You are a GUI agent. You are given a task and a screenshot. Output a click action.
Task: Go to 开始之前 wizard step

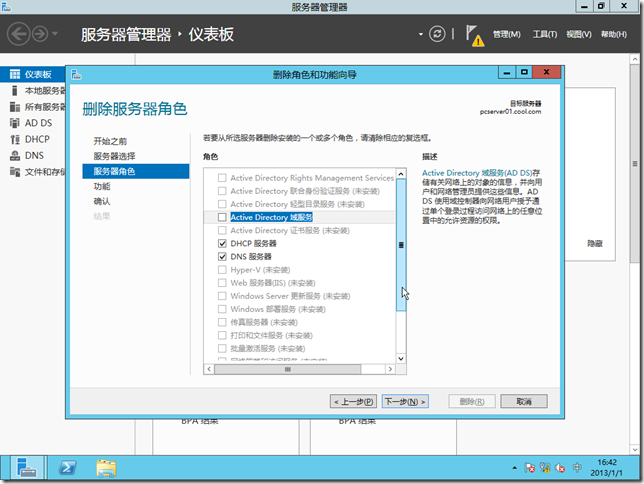(x=110, y=141)
